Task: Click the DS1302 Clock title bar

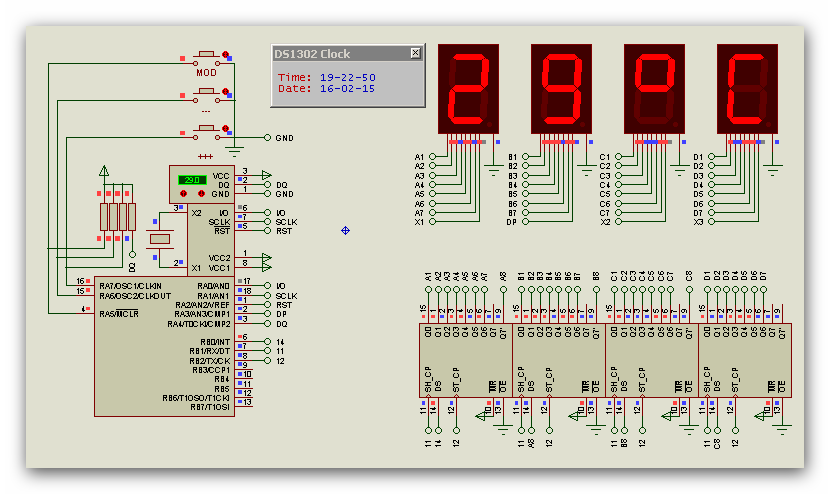Action: click(348, 53)
